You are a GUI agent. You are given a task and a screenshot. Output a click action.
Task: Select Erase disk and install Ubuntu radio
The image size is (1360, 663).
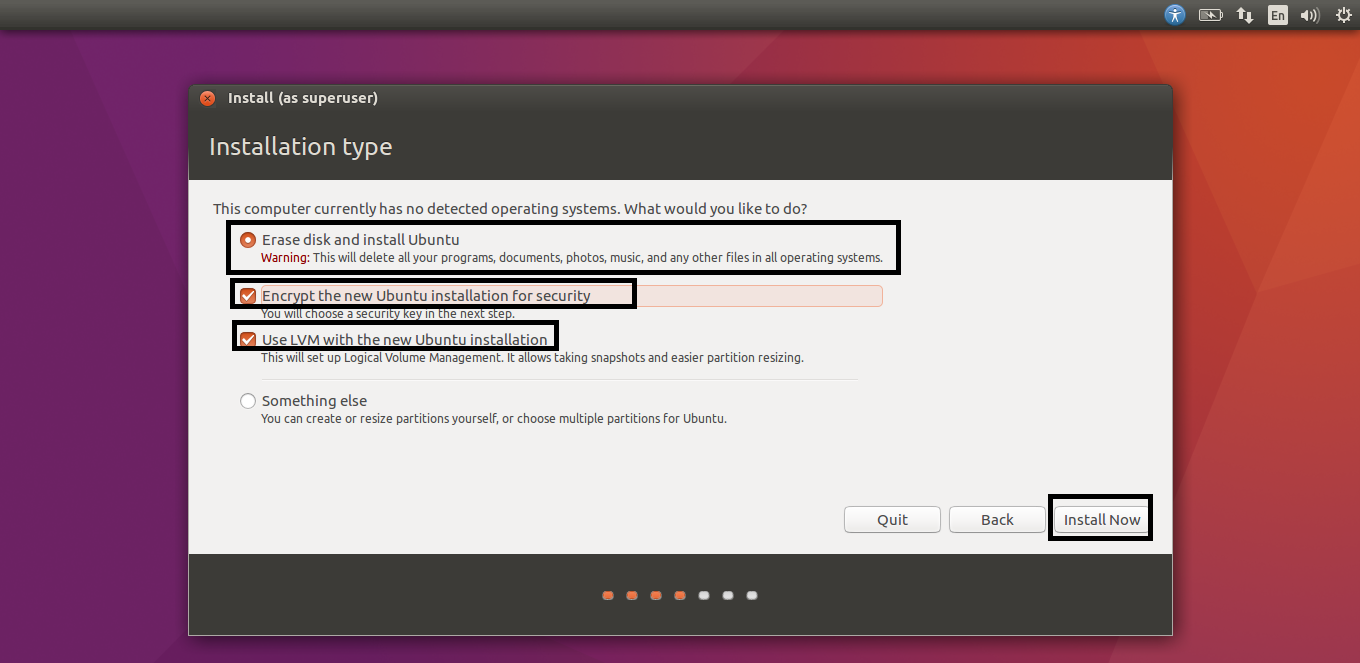click(x=248, y=240)
